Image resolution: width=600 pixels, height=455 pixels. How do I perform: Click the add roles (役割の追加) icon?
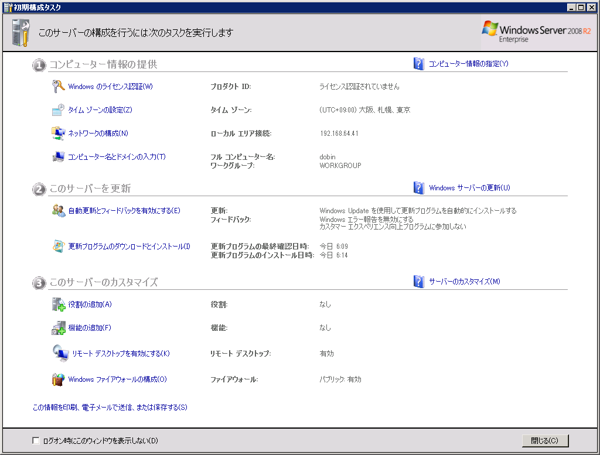click(59, 305)
